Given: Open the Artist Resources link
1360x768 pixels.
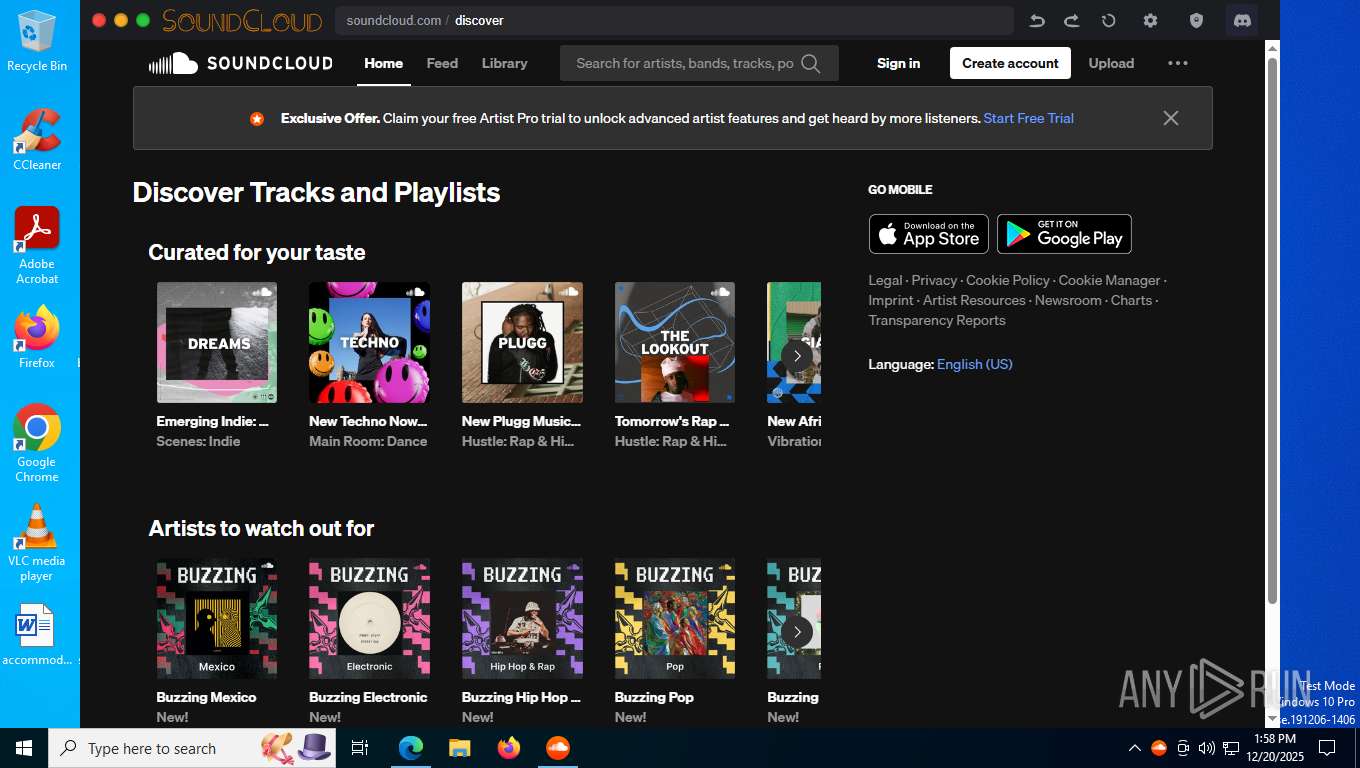Looking at the screenshot, I should tap(974, 300).
